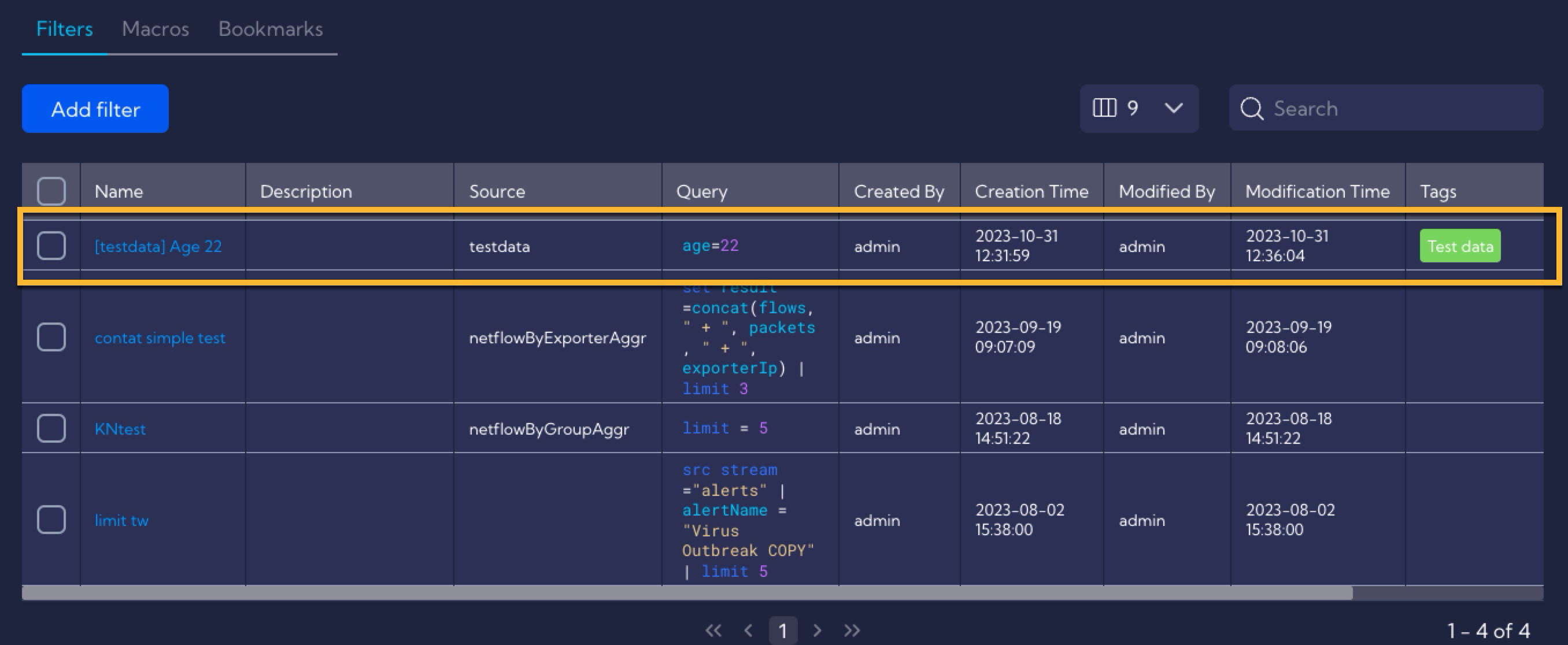The width and height of the screenshot is (1568, 645).
Task: Go to the first page arrow icon
Action: point(713,631)
